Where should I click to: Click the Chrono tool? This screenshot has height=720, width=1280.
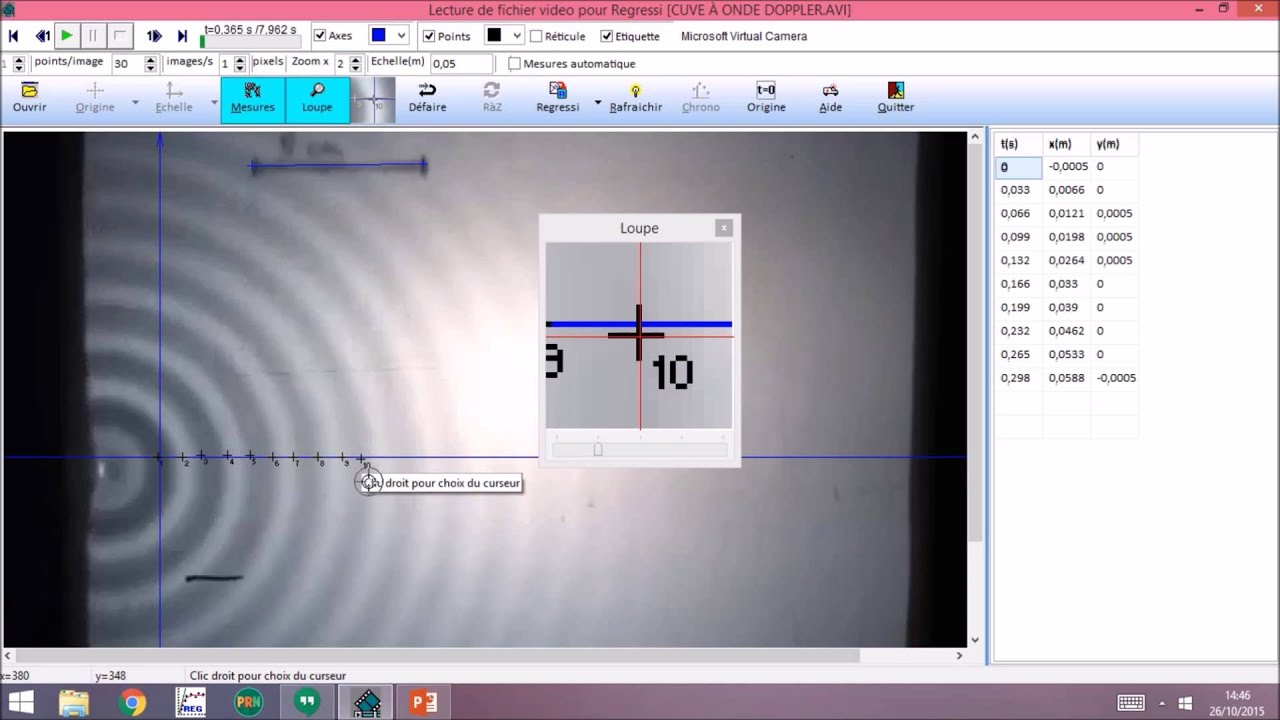(x=701, y=98)
